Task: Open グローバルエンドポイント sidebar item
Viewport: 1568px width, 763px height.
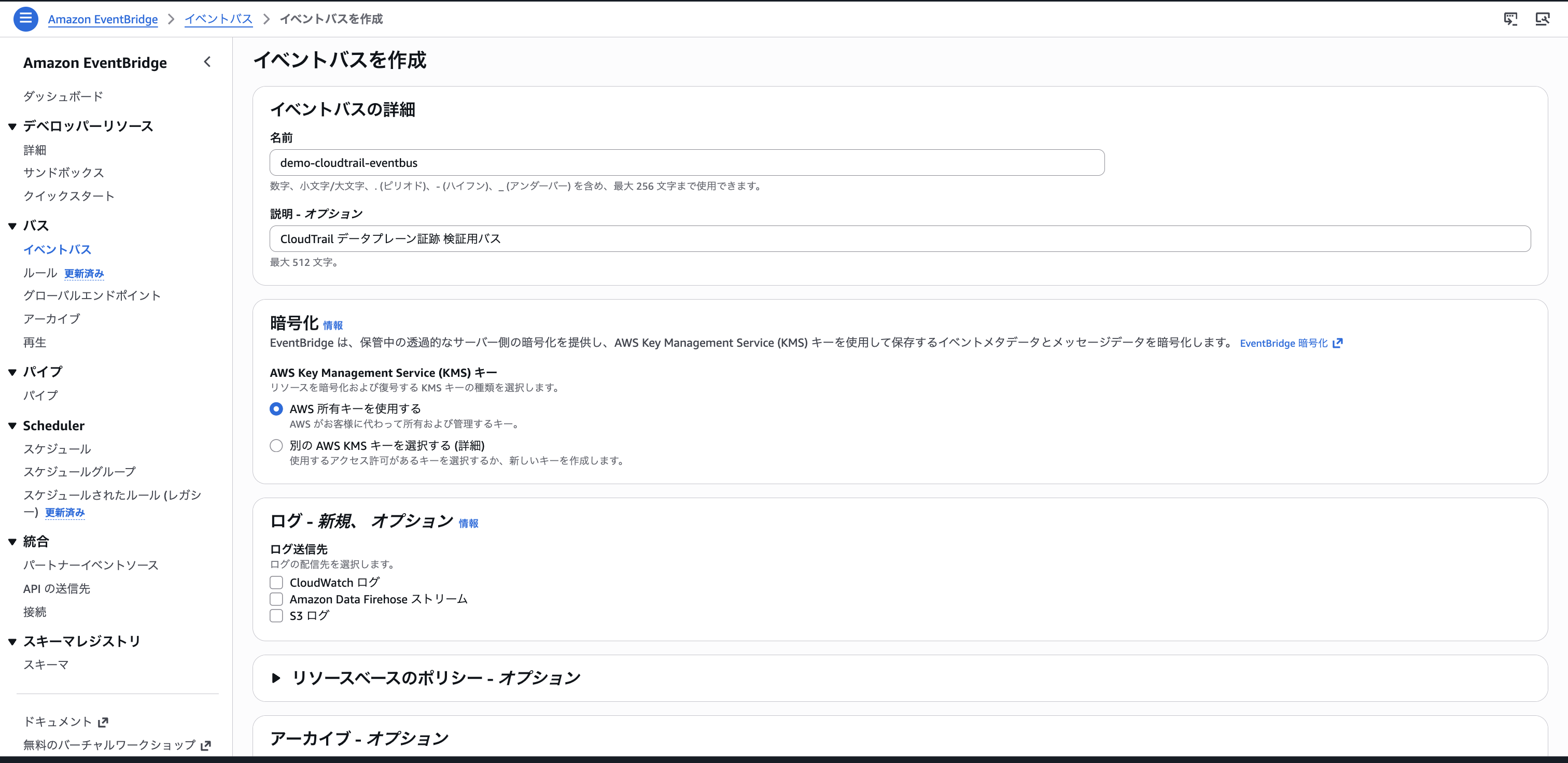Action: point(92,295)
